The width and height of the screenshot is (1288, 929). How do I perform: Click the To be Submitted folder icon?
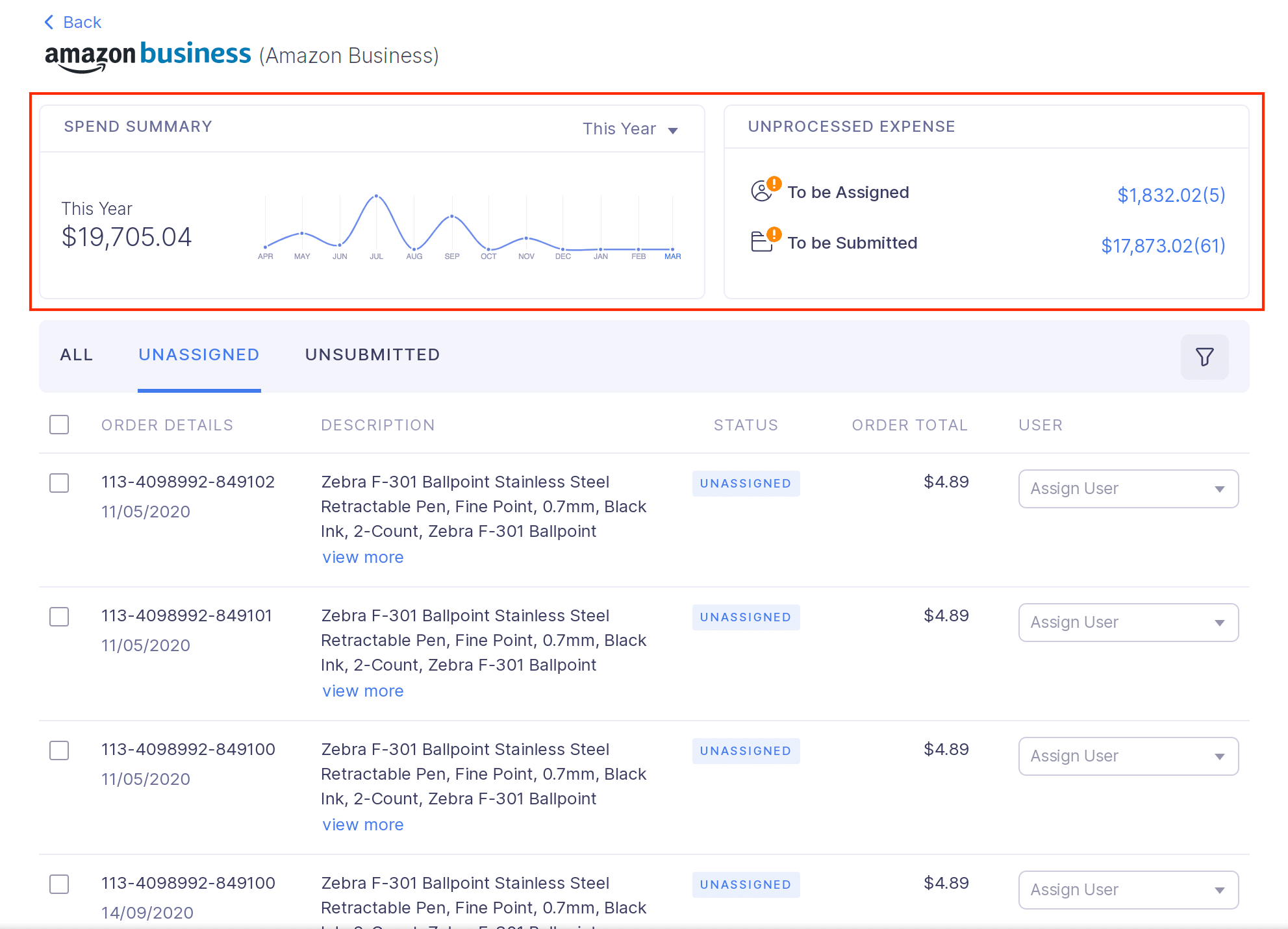click(x=762, y=242)
